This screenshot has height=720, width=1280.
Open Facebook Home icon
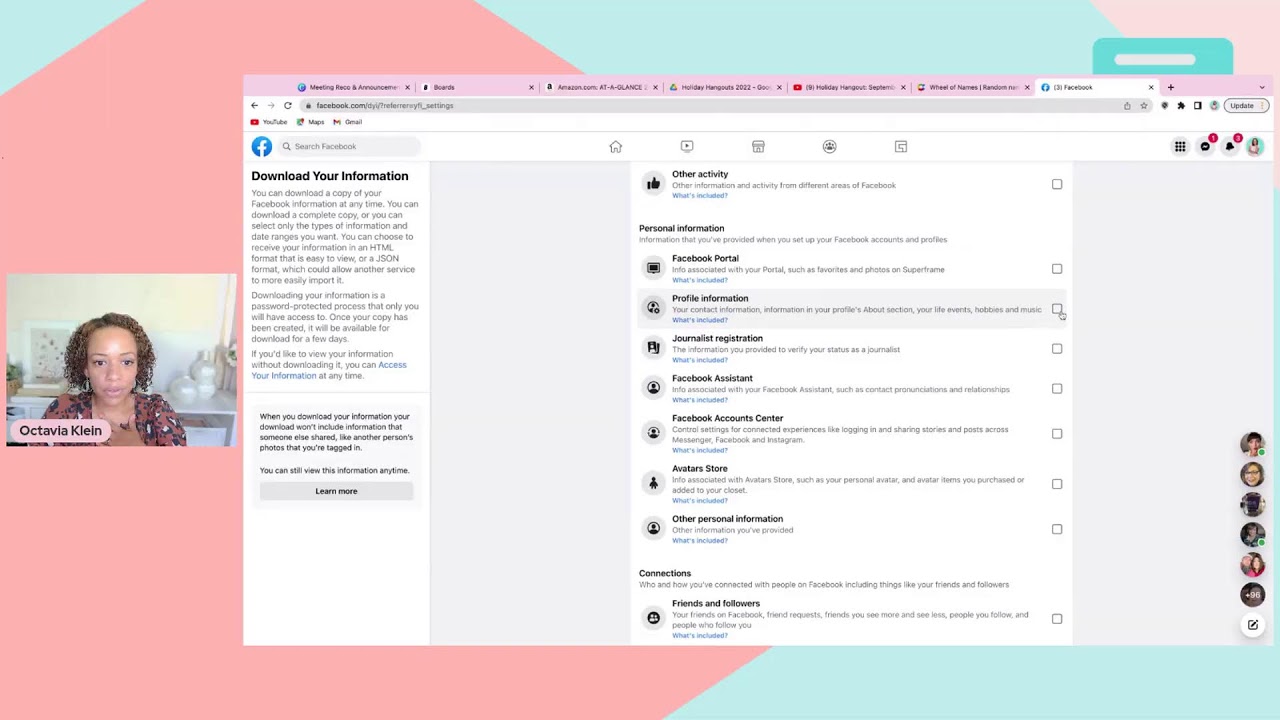pyautogui.click(x=616, y=146)
